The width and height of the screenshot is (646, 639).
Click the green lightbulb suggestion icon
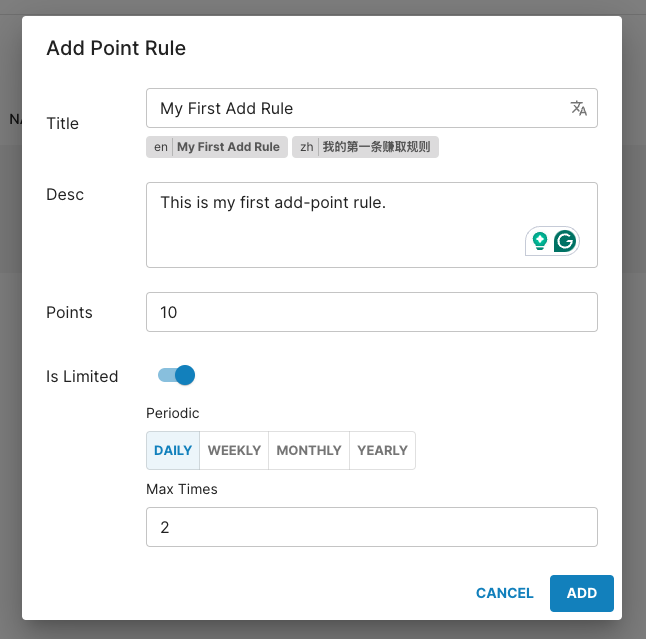pyautogui.click(x=540, y=241)
